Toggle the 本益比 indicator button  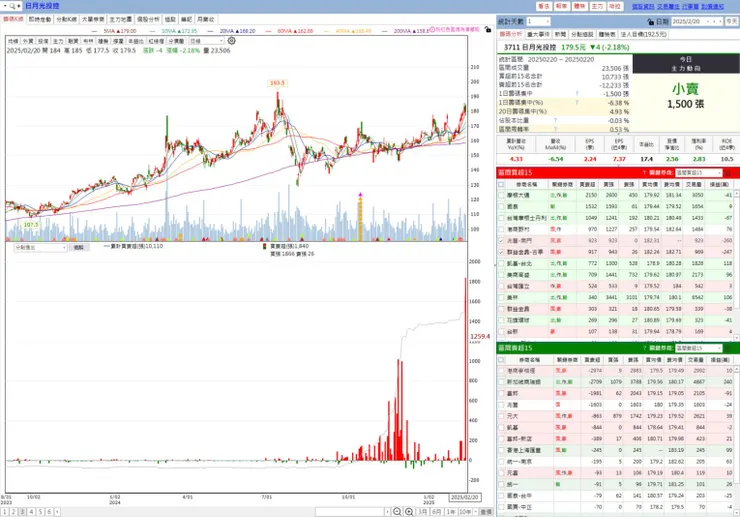pyautogui.click(x=135, y=41)
